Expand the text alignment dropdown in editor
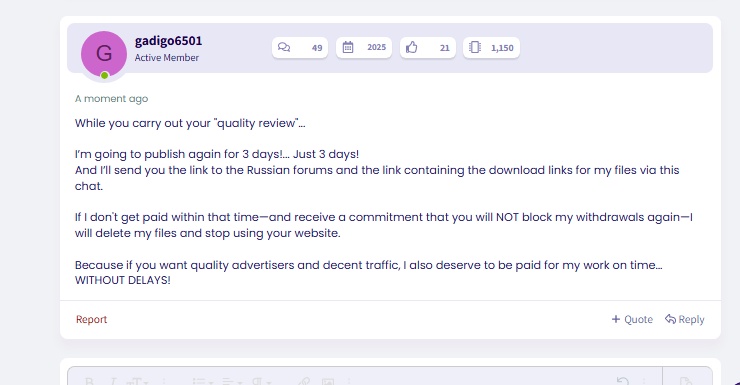Screen dimensions: 740x385 232,381
